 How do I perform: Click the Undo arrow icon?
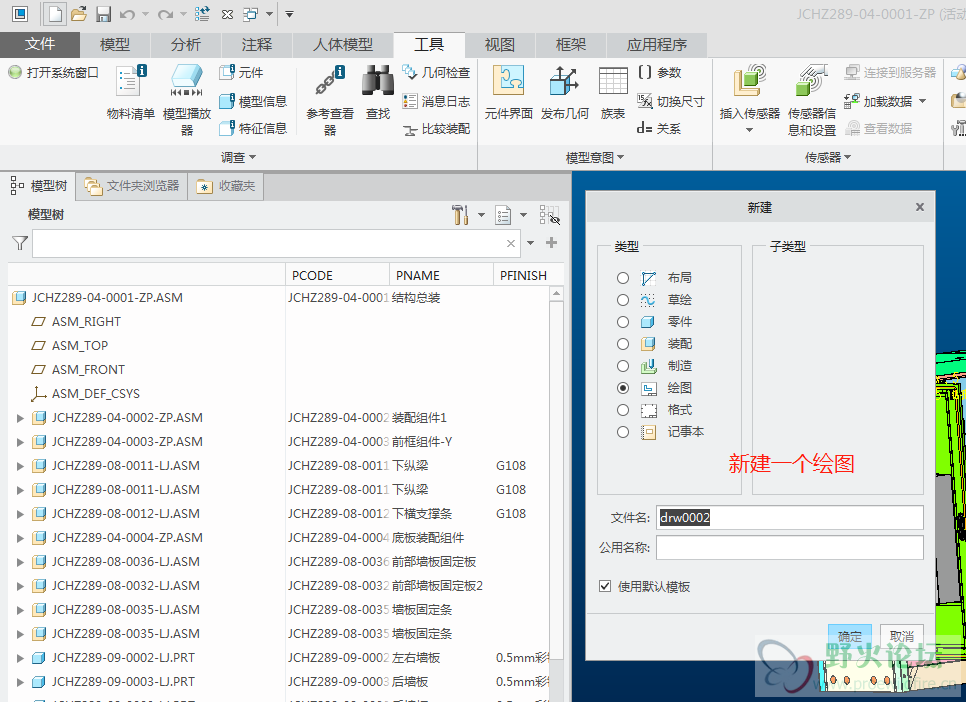[x=128, y=14]
